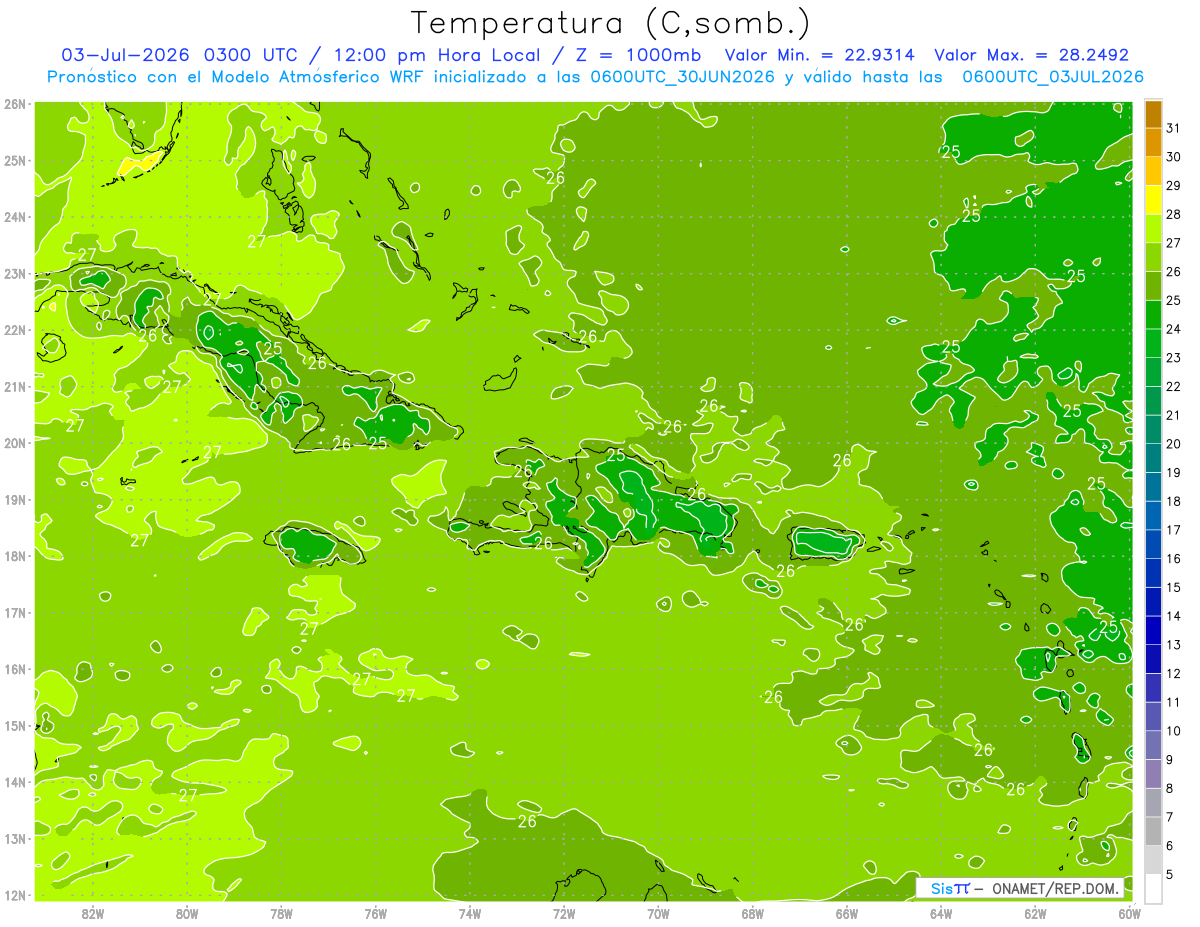This screenshot has width=1200, height=927.
Task: Click color scale segment between 30 and 31
Action: click(x=1153, y=142)
